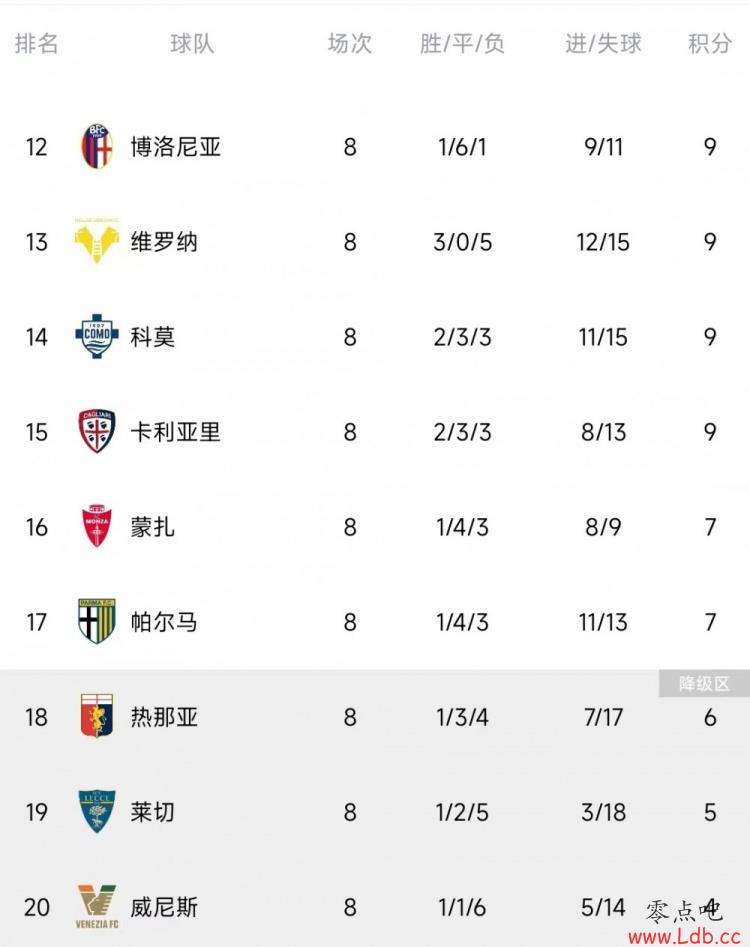750x947 pixels.
Task: Click the 卡利亚里 team name
Action: point(176,432)
